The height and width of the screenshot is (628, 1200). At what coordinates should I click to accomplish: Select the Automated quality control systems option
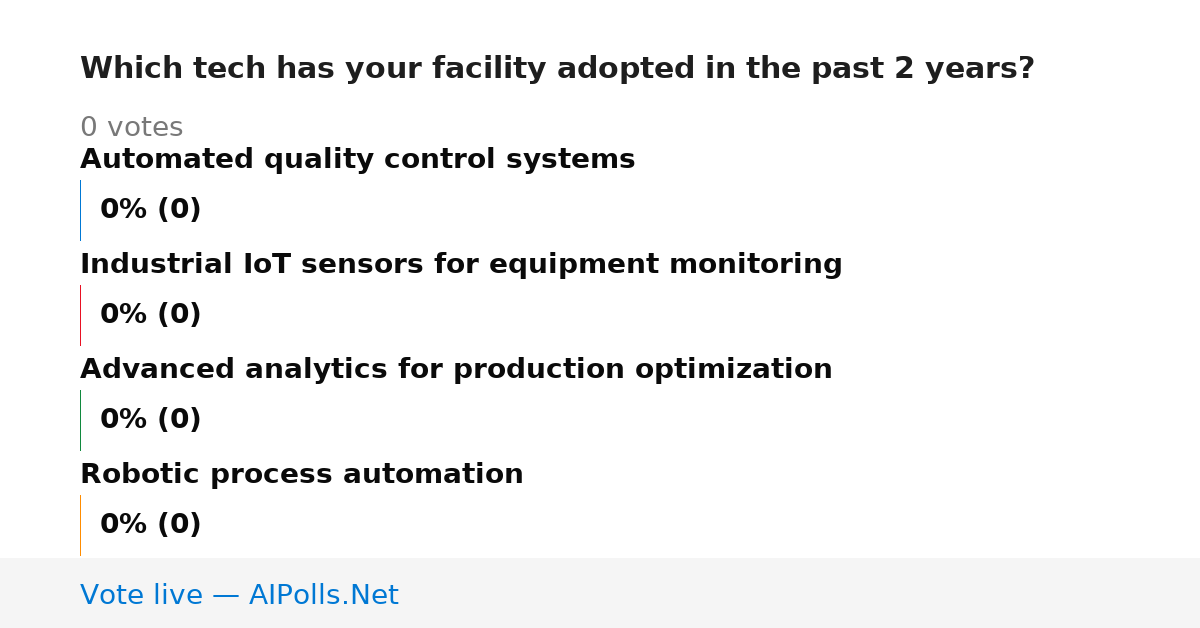click(x=357, y=160)
